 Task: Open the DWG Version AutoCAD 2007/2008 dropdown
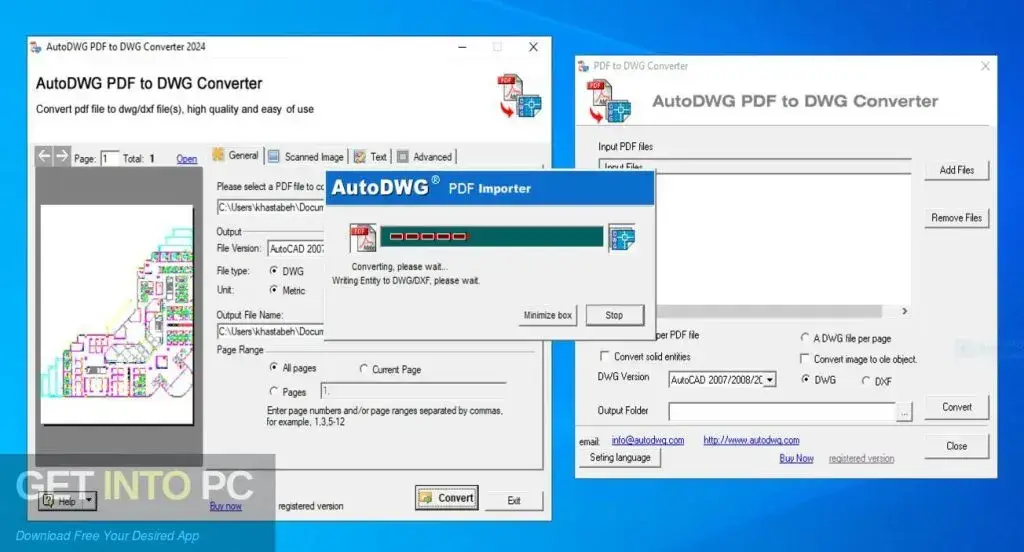pyautogui.click(x=770, y=380)
